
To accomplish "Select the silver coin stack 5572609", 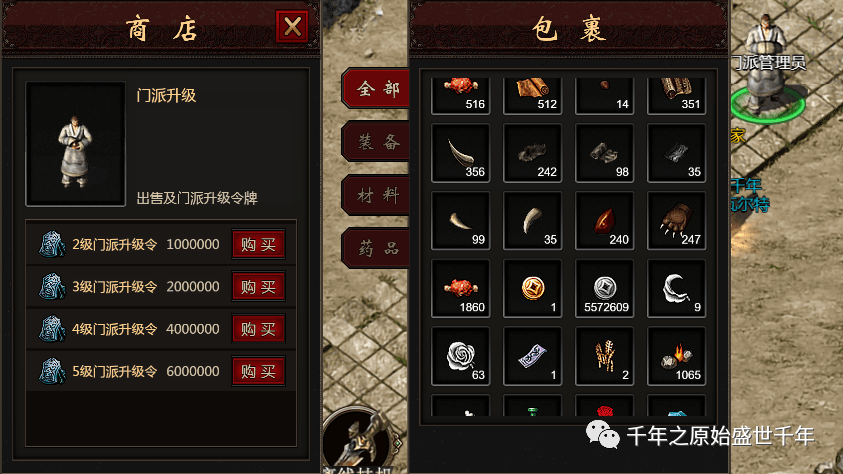I will [605, 288].
